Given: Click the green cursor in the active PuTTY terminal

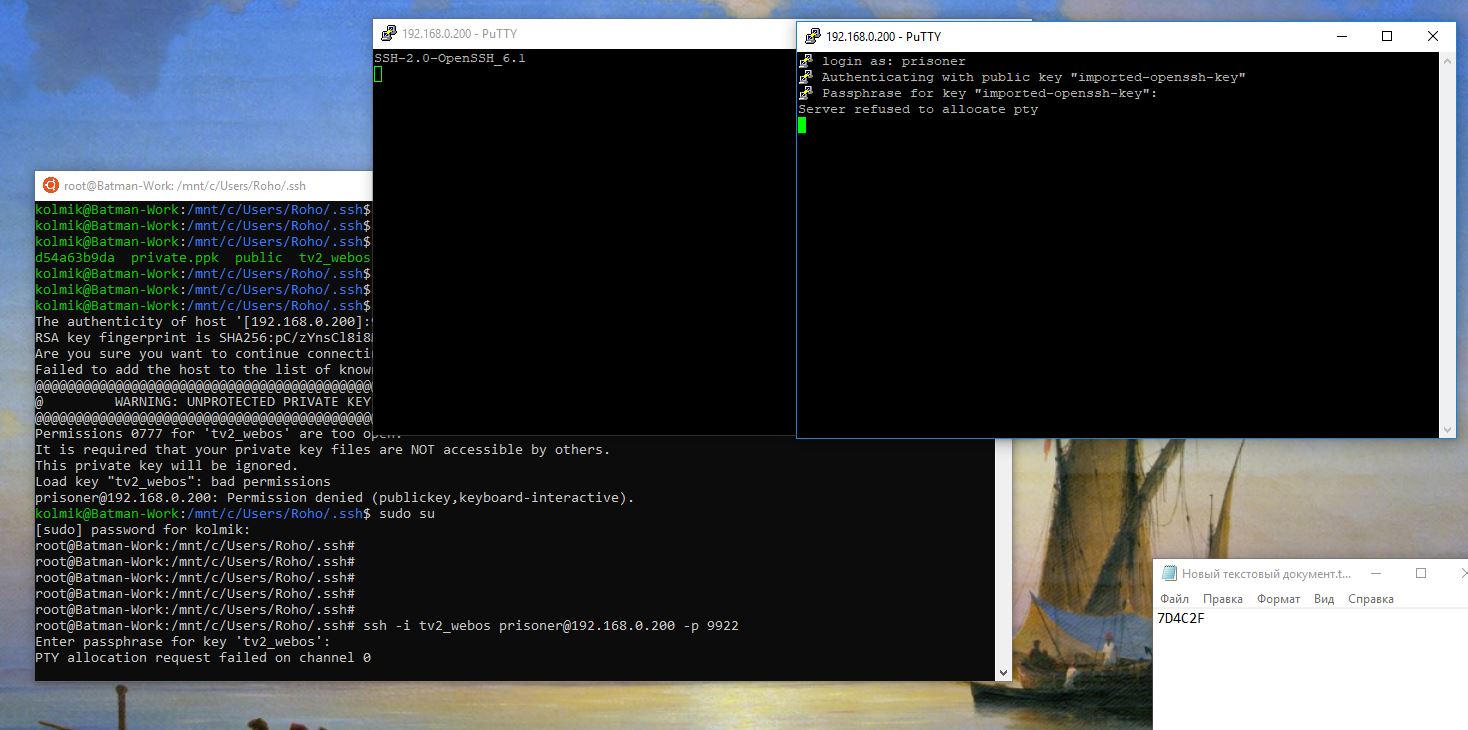Looking at the screenshot, I should [x=802, y=125].
